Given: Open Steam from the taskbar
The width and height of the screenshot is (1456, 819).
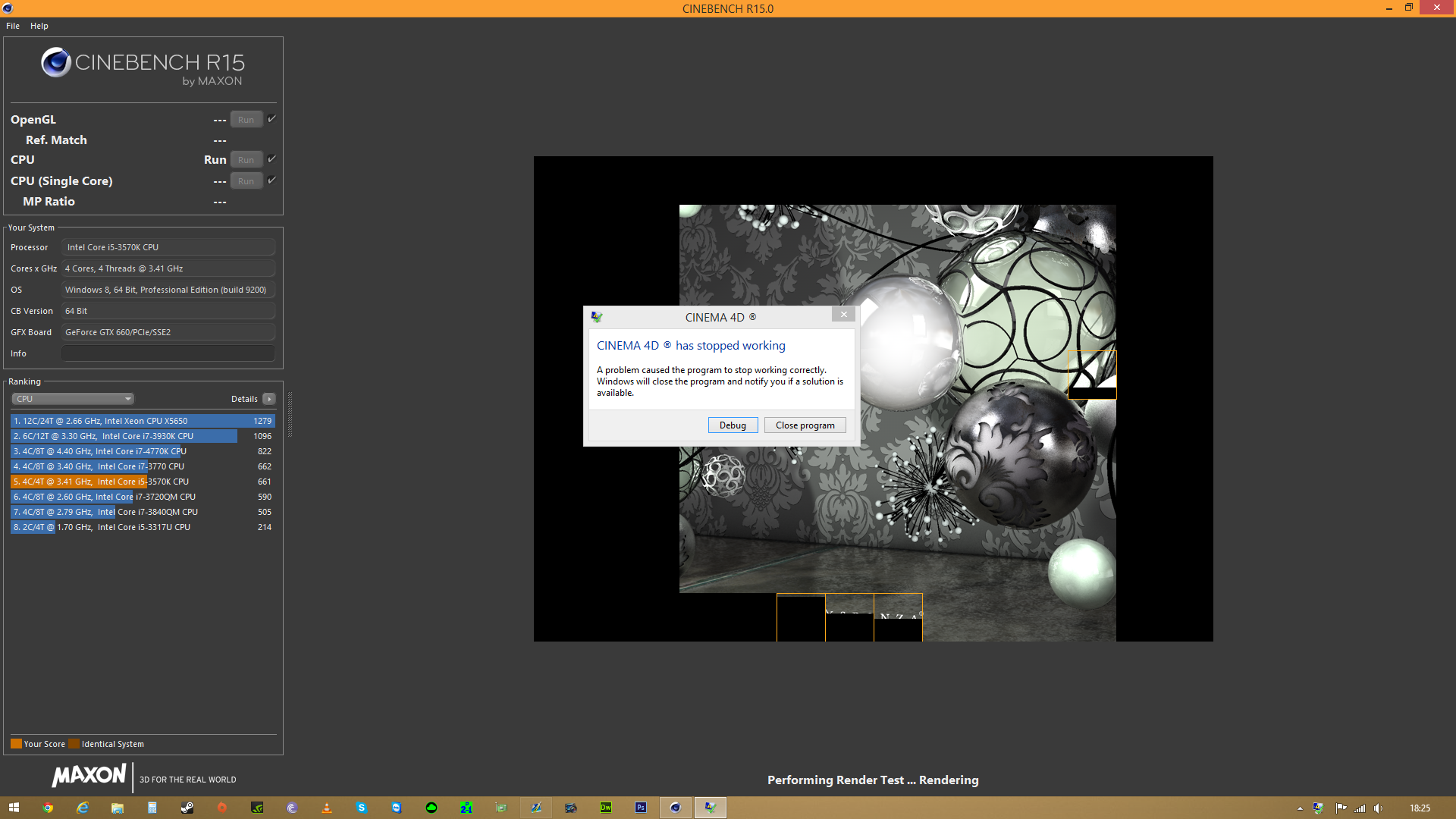Looking at the screenshot, I should tap(187, 808).
